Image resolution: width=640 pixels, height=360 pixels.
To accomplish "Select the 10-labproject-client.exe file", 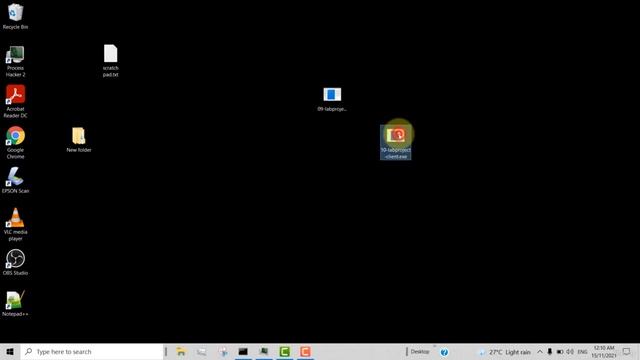I will click(396, 142).
